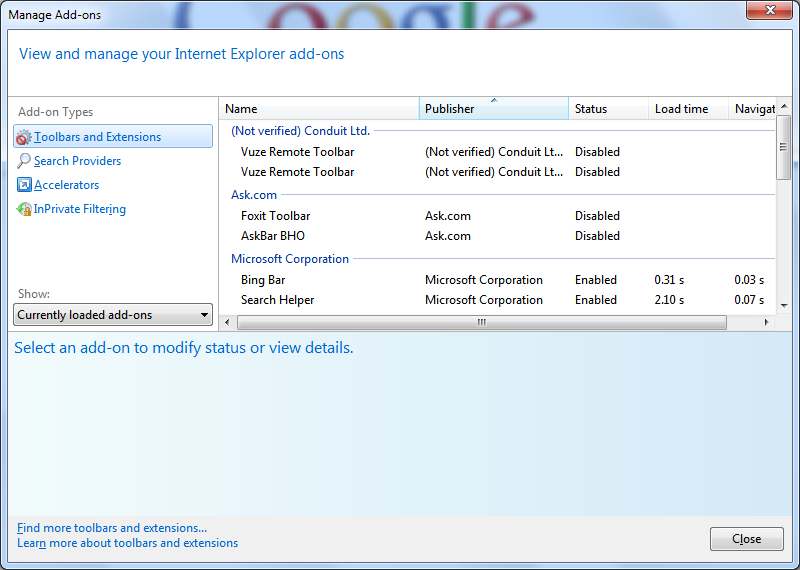
Task: Close the Manage Add-ons window with X
Action: tap(770, 10)
